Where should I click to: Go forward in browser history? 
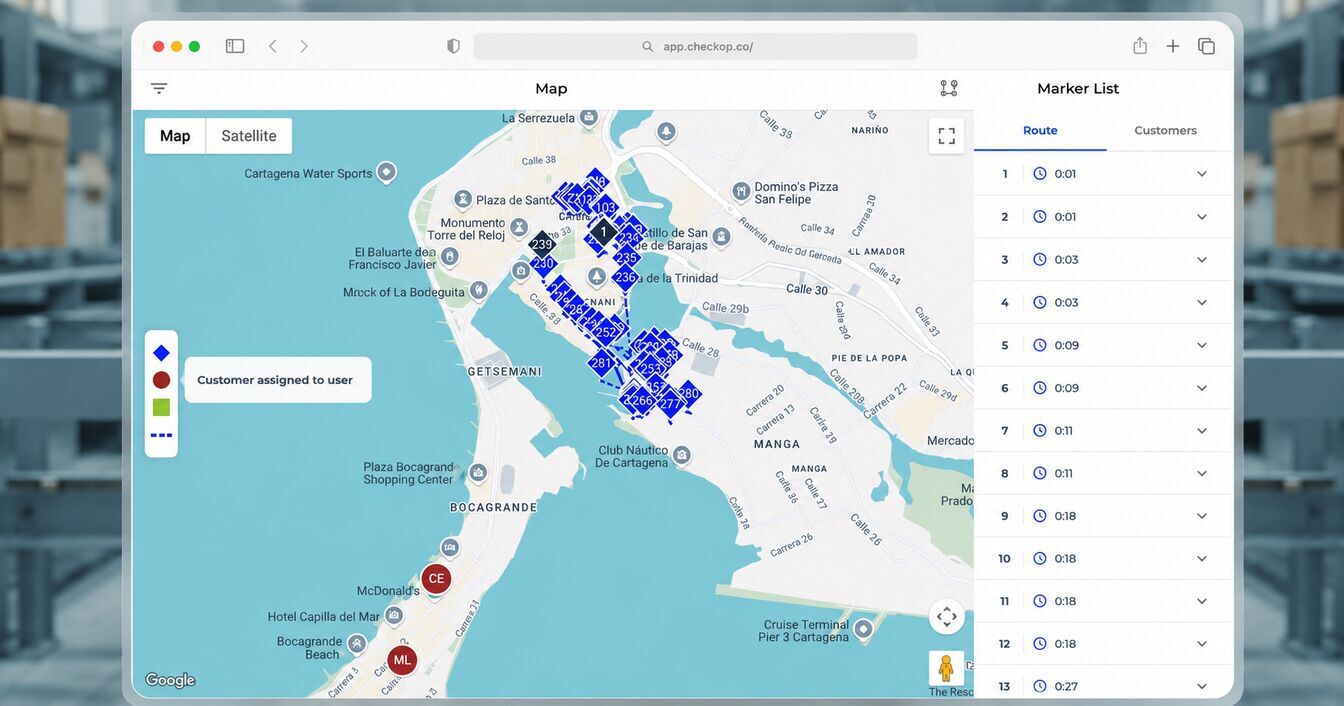pyautogui.click(x=304, y=46)
